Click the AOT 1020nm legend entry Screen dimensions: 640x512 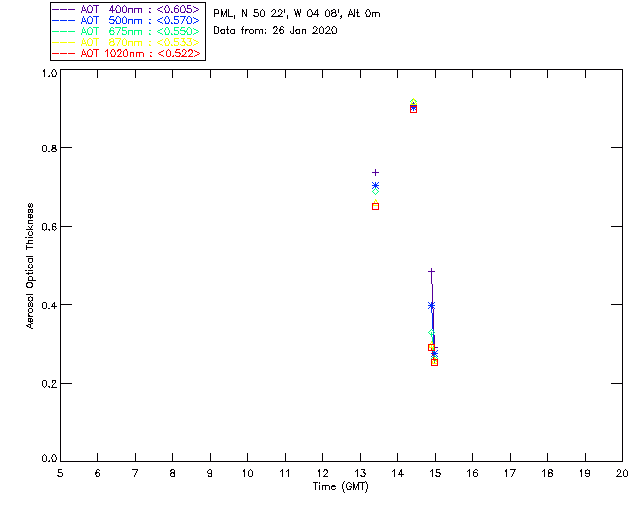[x=126, y=53]
